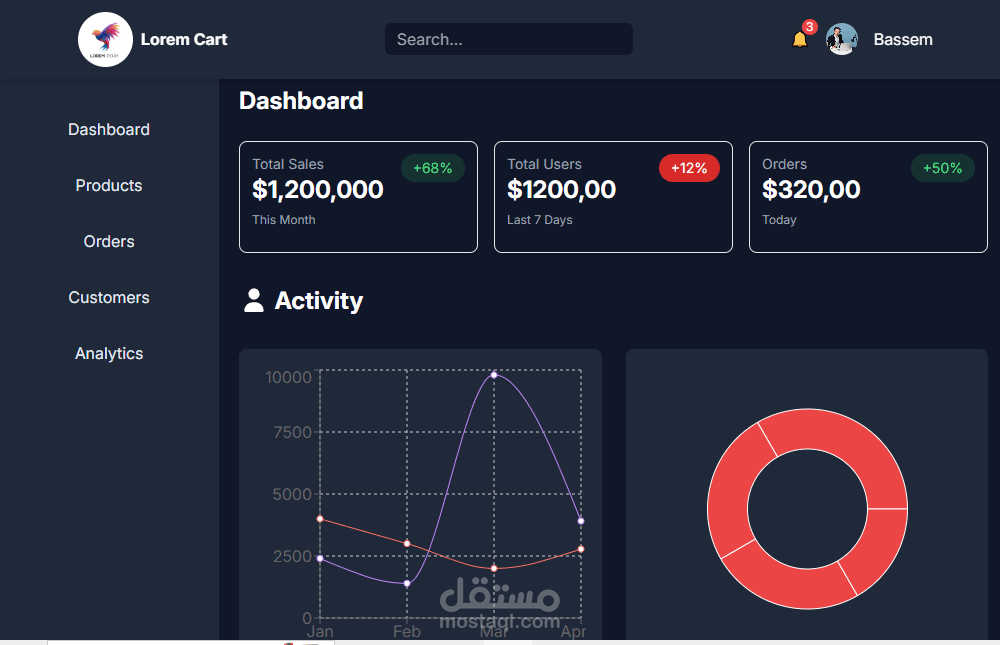Viewport: 1000px width, 645px height.
Task: Click the 2500 y-axis label
Action: 293,556
